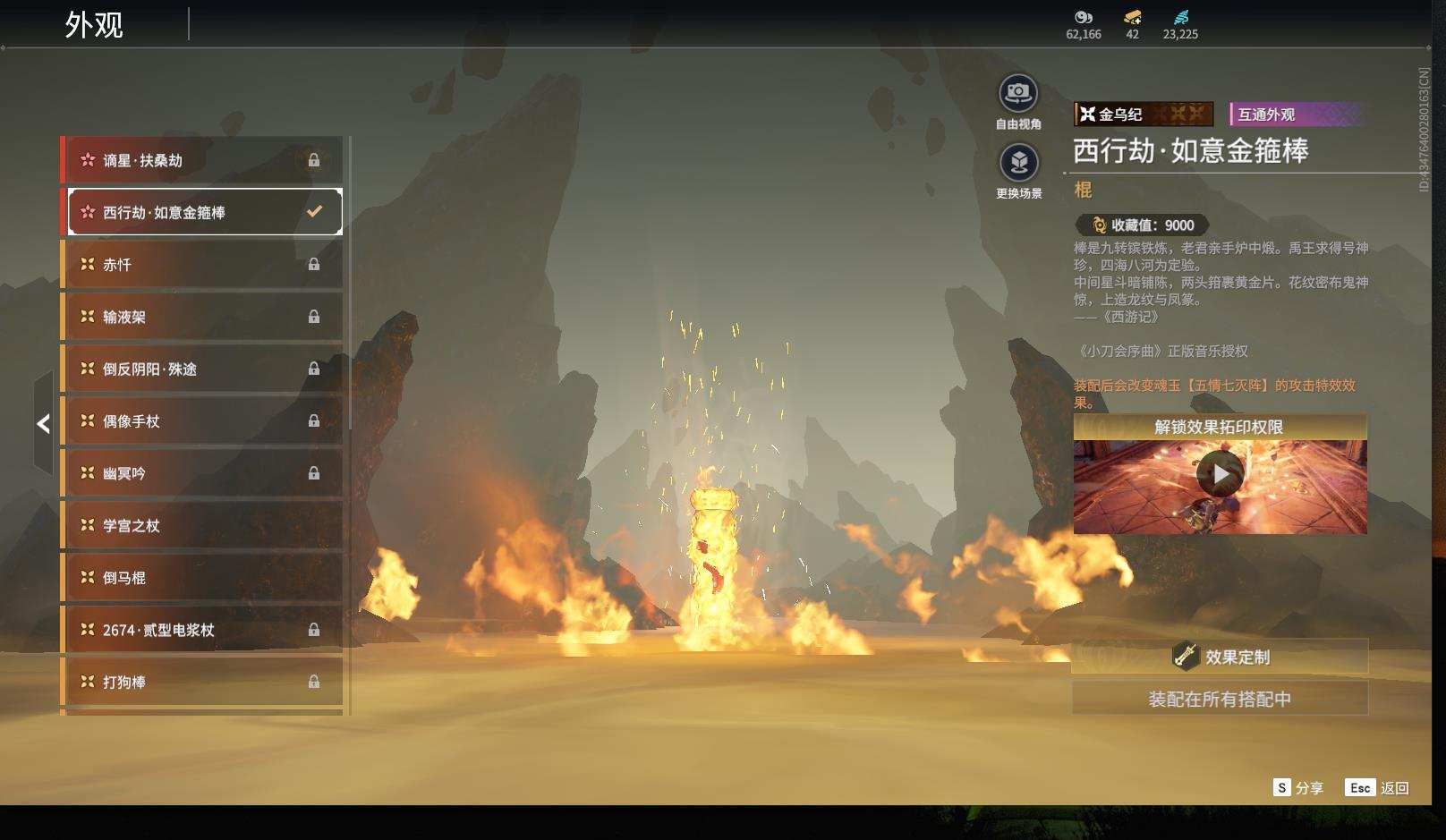The height and width of the screenshot is (840, 1446).
Task: Click the change scene cube icon
Action: [x=1018, y=163]
